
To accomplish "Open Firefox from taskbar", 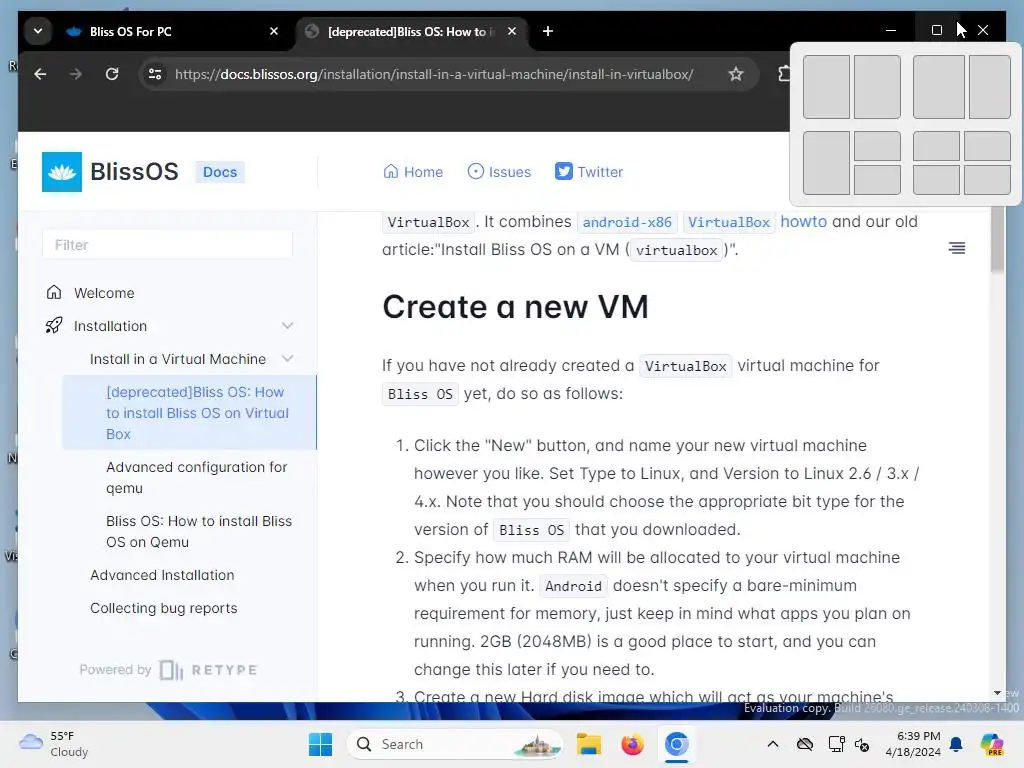I will click(x=632, y=744).
